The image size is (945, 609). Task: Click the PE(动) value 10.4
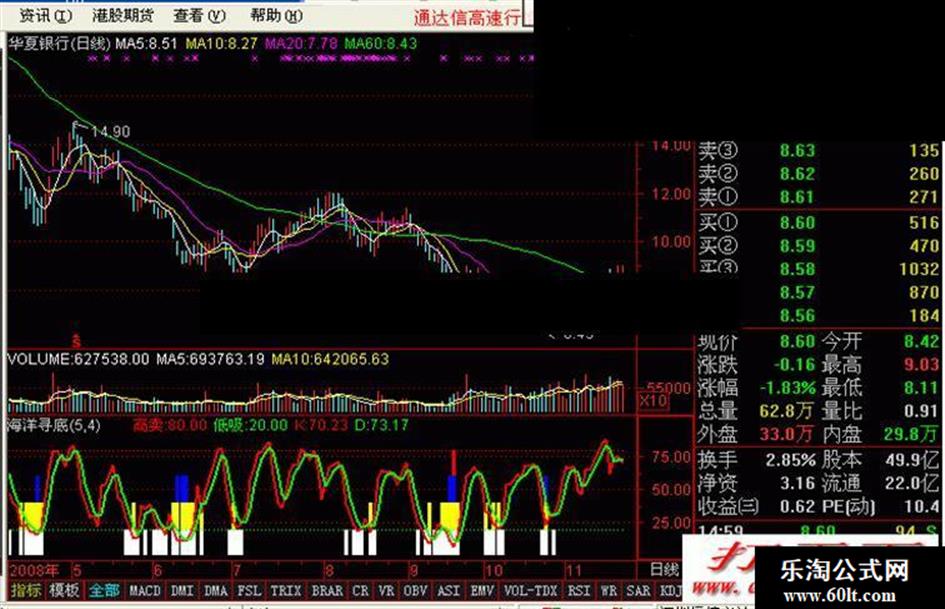[921, 507]
